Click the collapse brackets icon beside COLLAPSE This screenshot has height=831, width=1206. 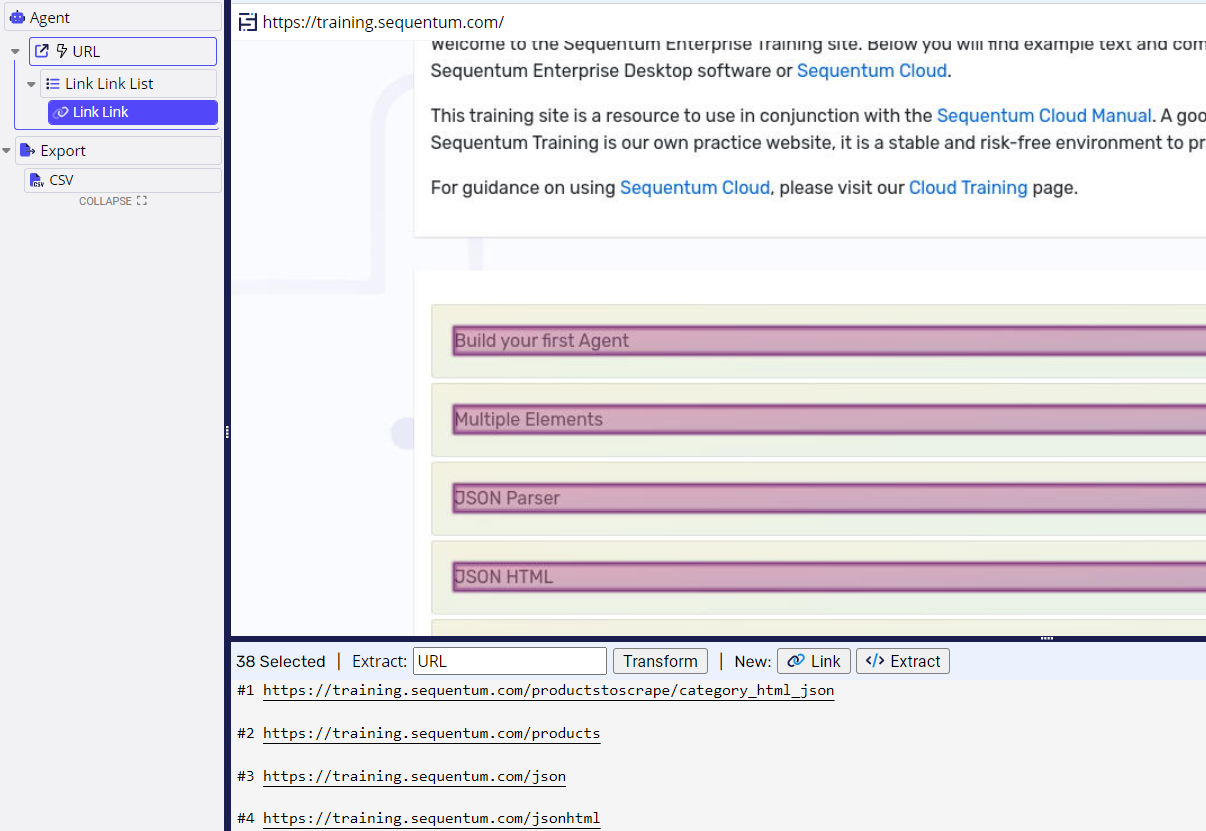(x=142, y=201)
